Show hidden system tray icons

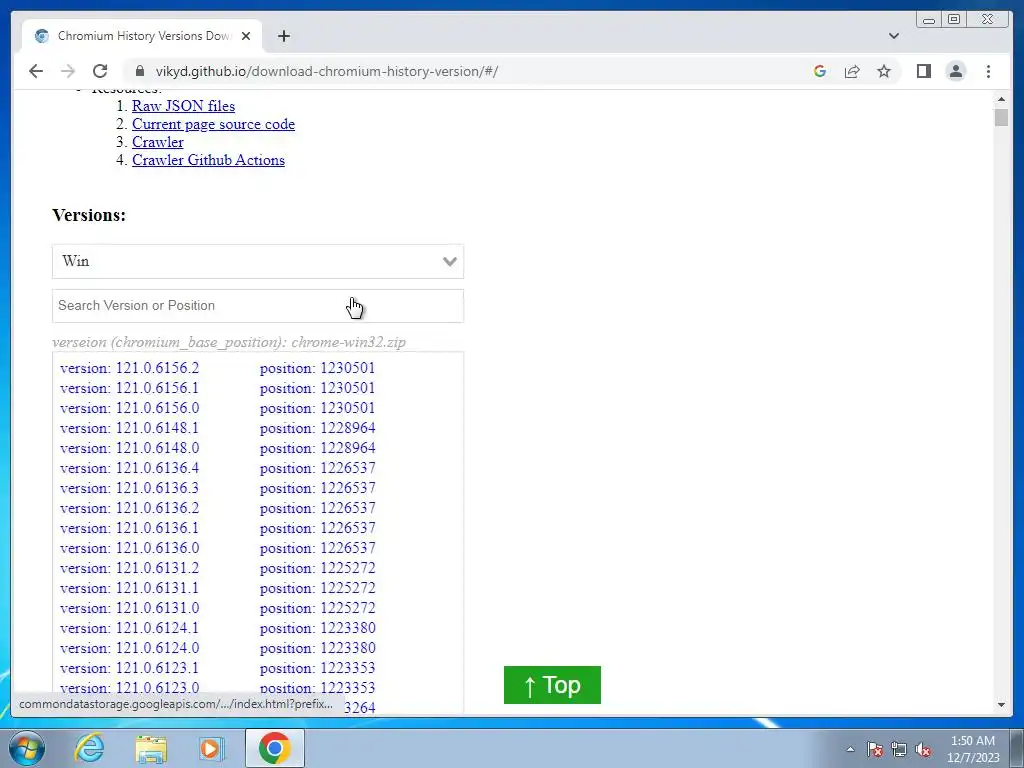tap(850, 749)
